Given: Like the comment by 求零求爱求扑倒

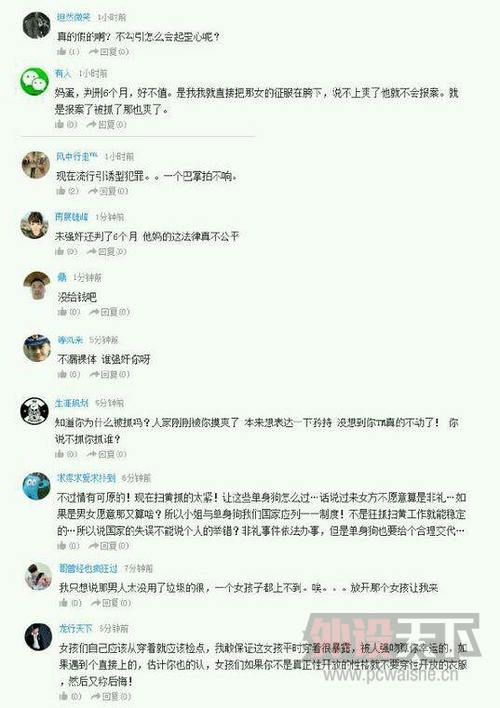Looking at the screenshot, I should point(69,546).
